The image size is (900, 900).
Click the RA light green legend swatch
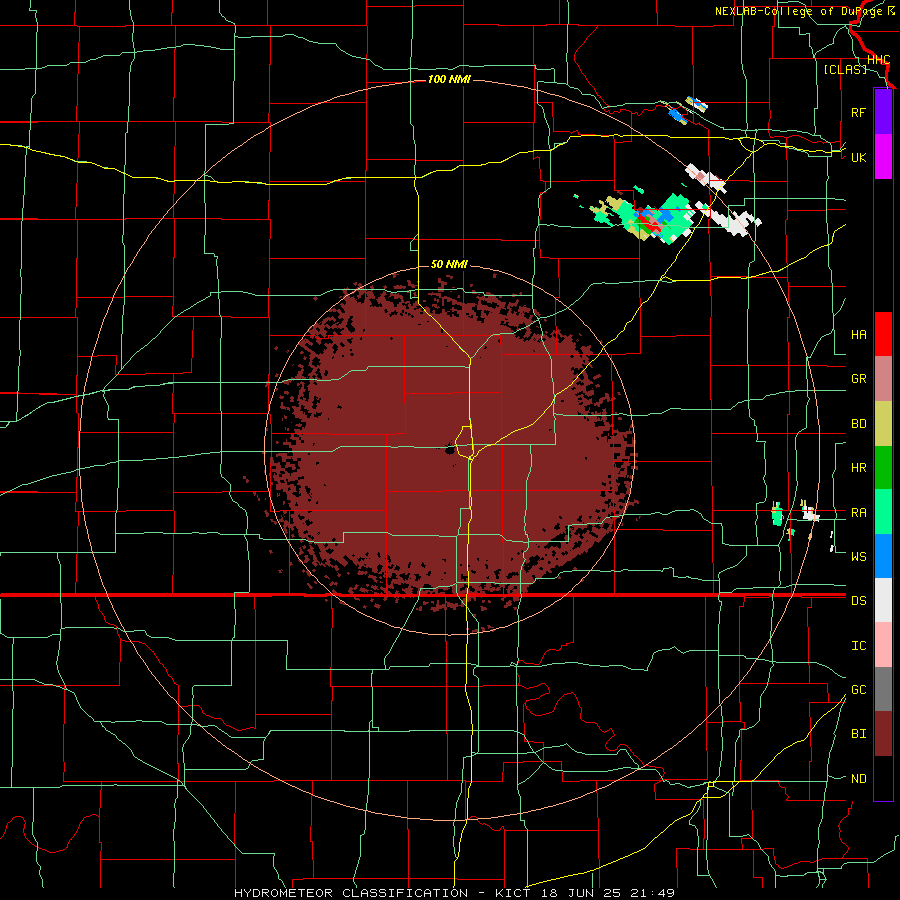pos(883,512)
